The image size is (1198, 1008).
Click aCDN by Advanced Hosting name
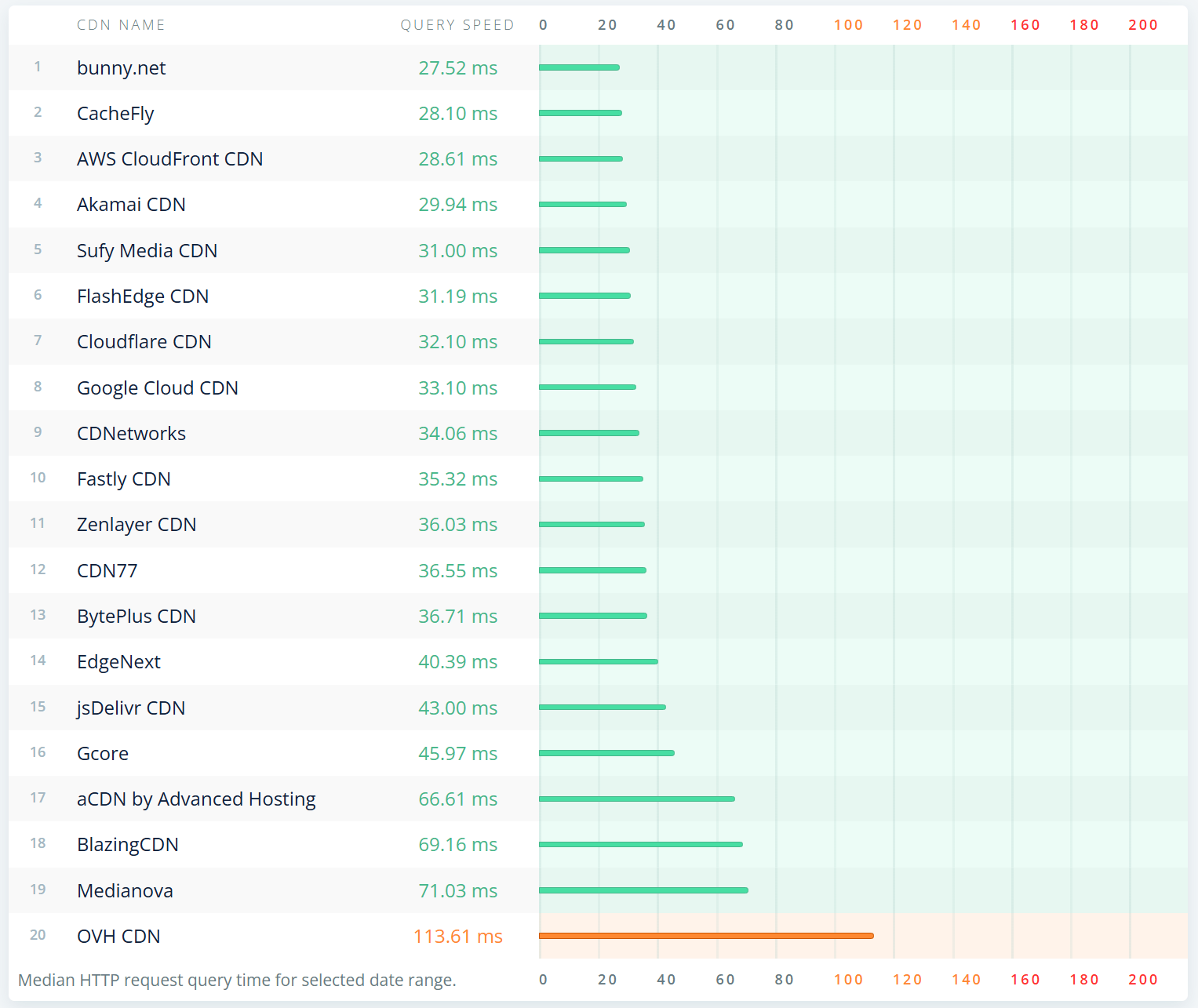coord(196,799)
